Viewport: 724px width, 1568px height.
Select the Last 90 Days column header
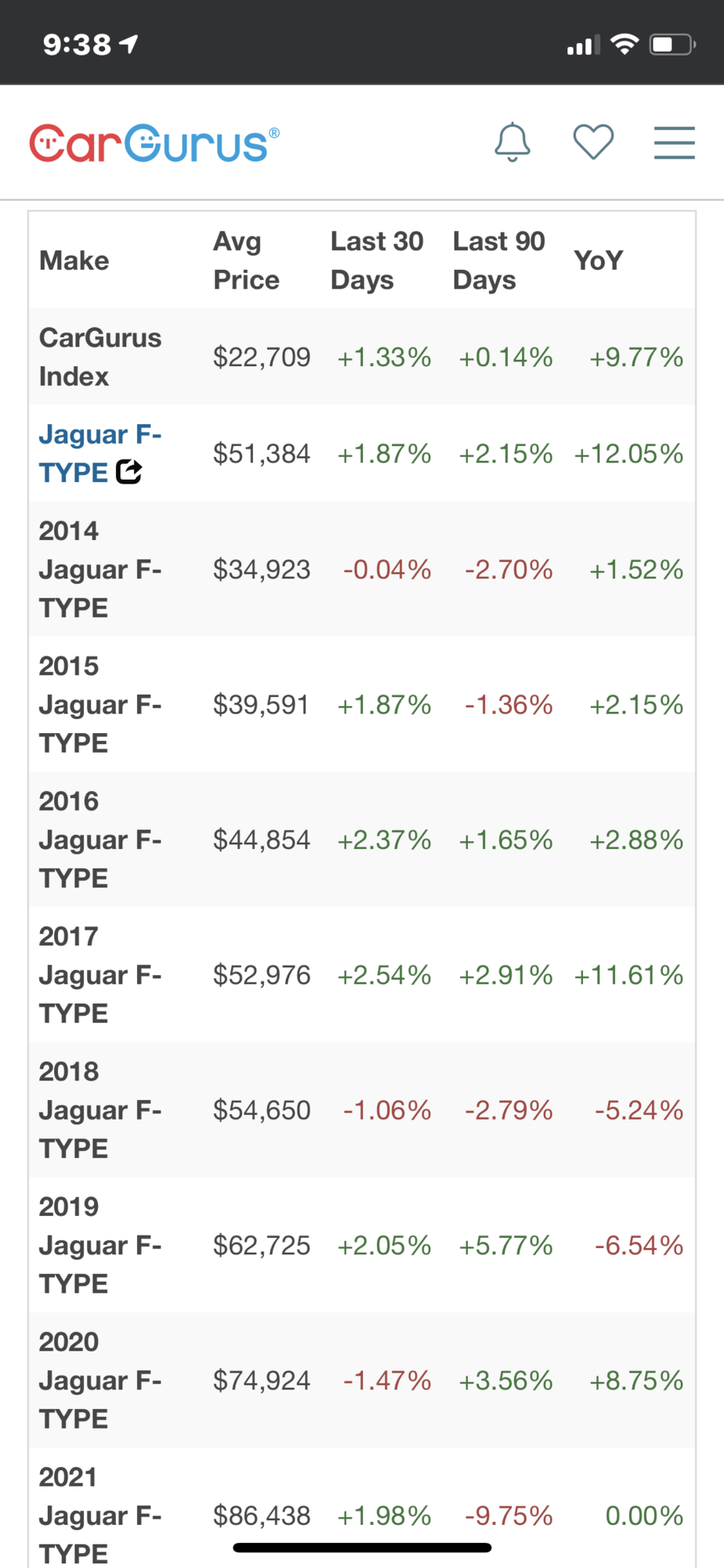click(x=498, y=260)
